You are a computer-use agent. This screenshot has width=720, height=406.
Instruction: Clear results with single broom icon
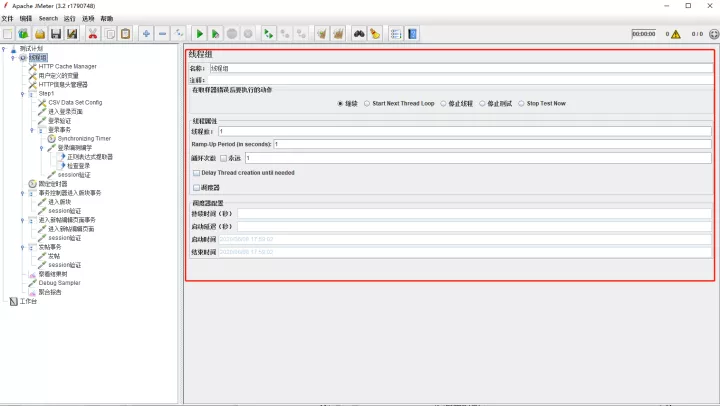click(x=322, y=34)
